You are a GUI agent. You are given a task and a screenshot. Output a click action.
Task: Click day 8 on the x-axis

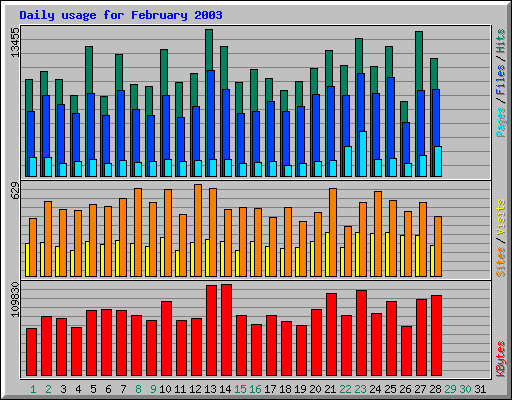138,389
